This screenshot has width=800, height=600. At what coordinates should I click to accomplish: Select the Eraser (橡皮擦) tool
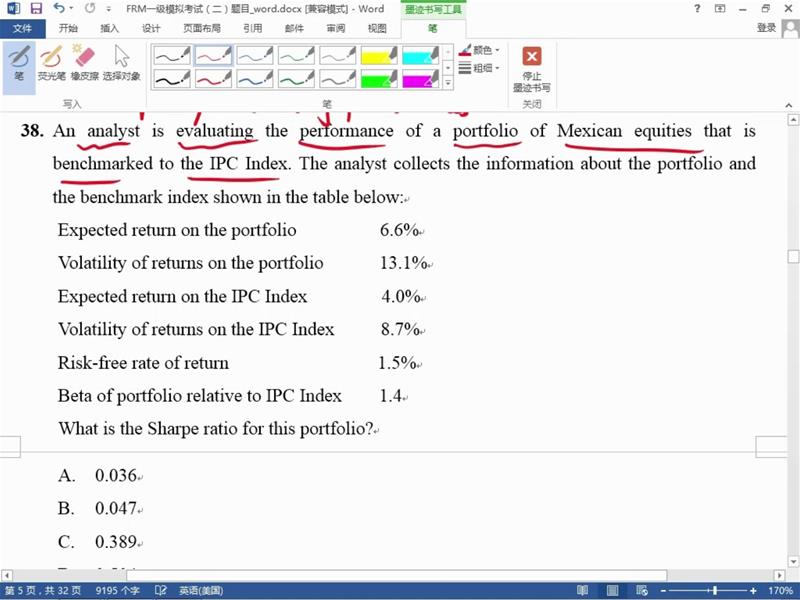[84, 62]
